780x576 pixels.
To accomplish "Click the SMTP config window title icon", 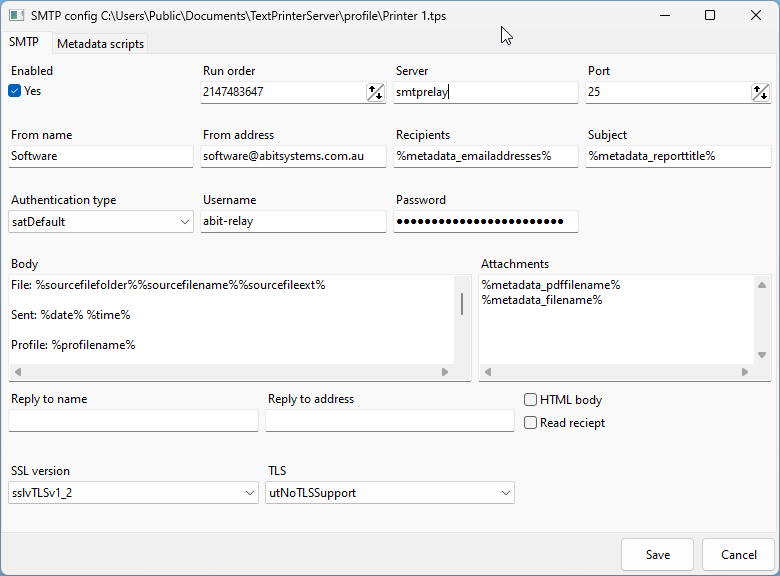I will tap(16, 15).
